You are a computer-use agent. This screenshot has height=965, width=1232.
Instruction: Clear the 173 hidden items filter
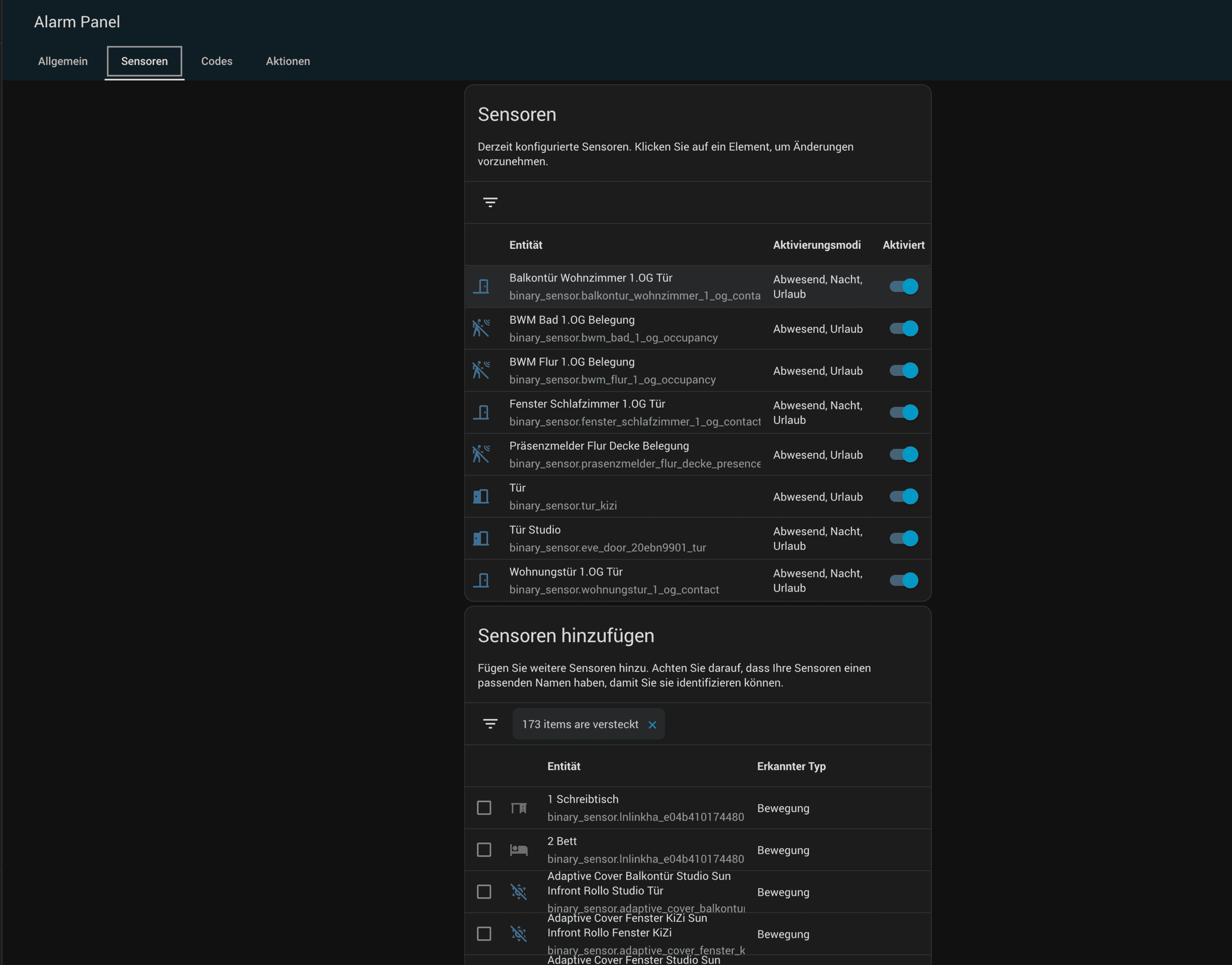[652, 725]
